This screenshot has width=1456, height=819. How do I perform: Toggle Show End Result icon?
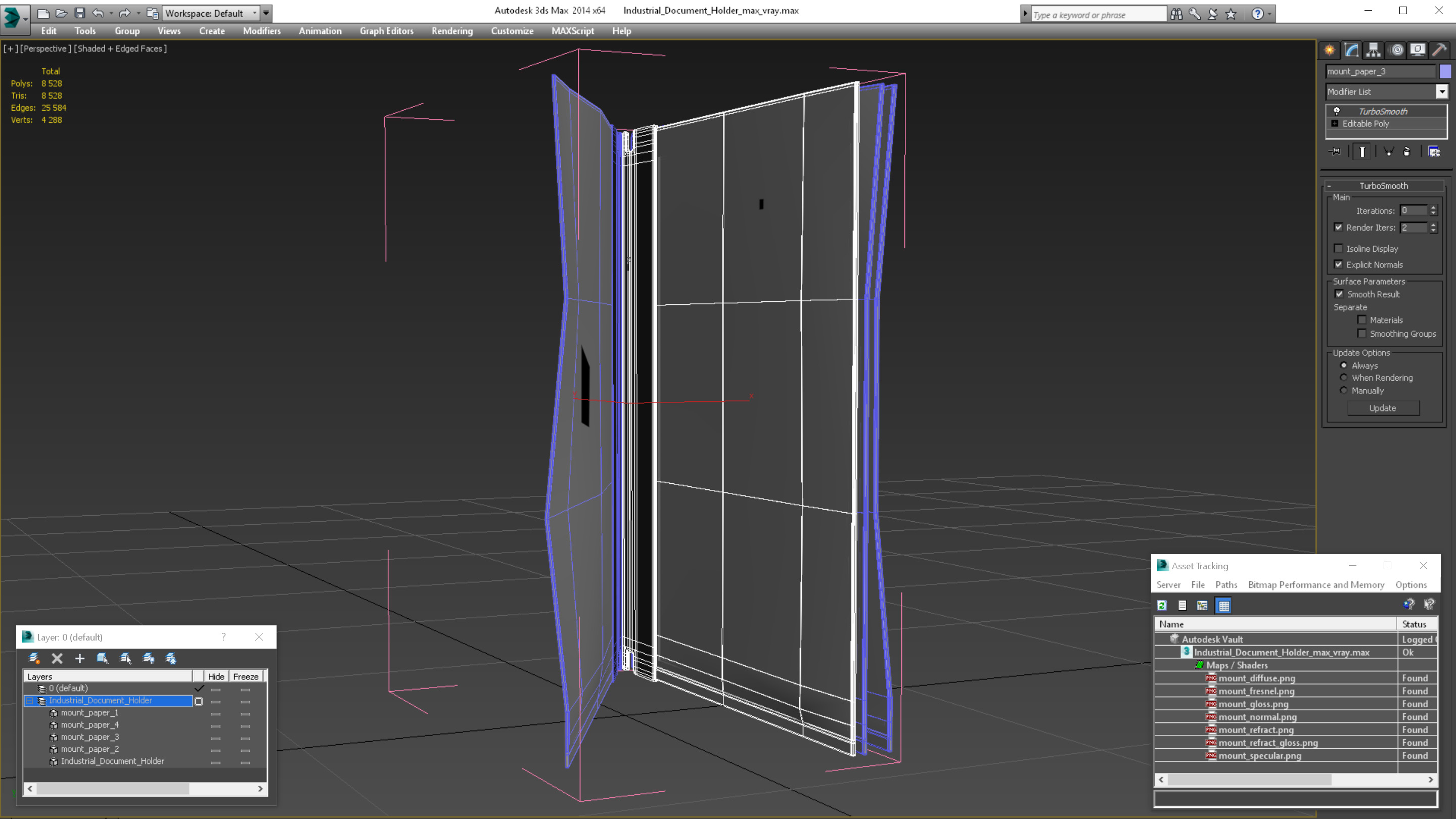tap(1362, 152)
